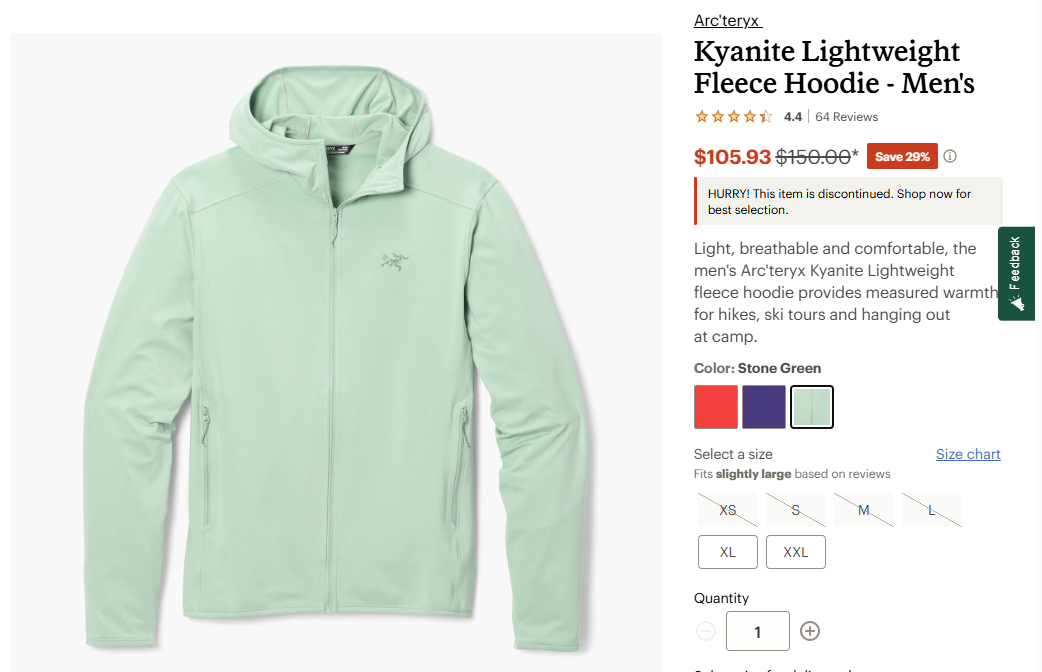Image resolution: width=1042 pixels, height=672 pixels.
Task: Decrease quantity with the minus icon
Action: [x=706, y=631]
